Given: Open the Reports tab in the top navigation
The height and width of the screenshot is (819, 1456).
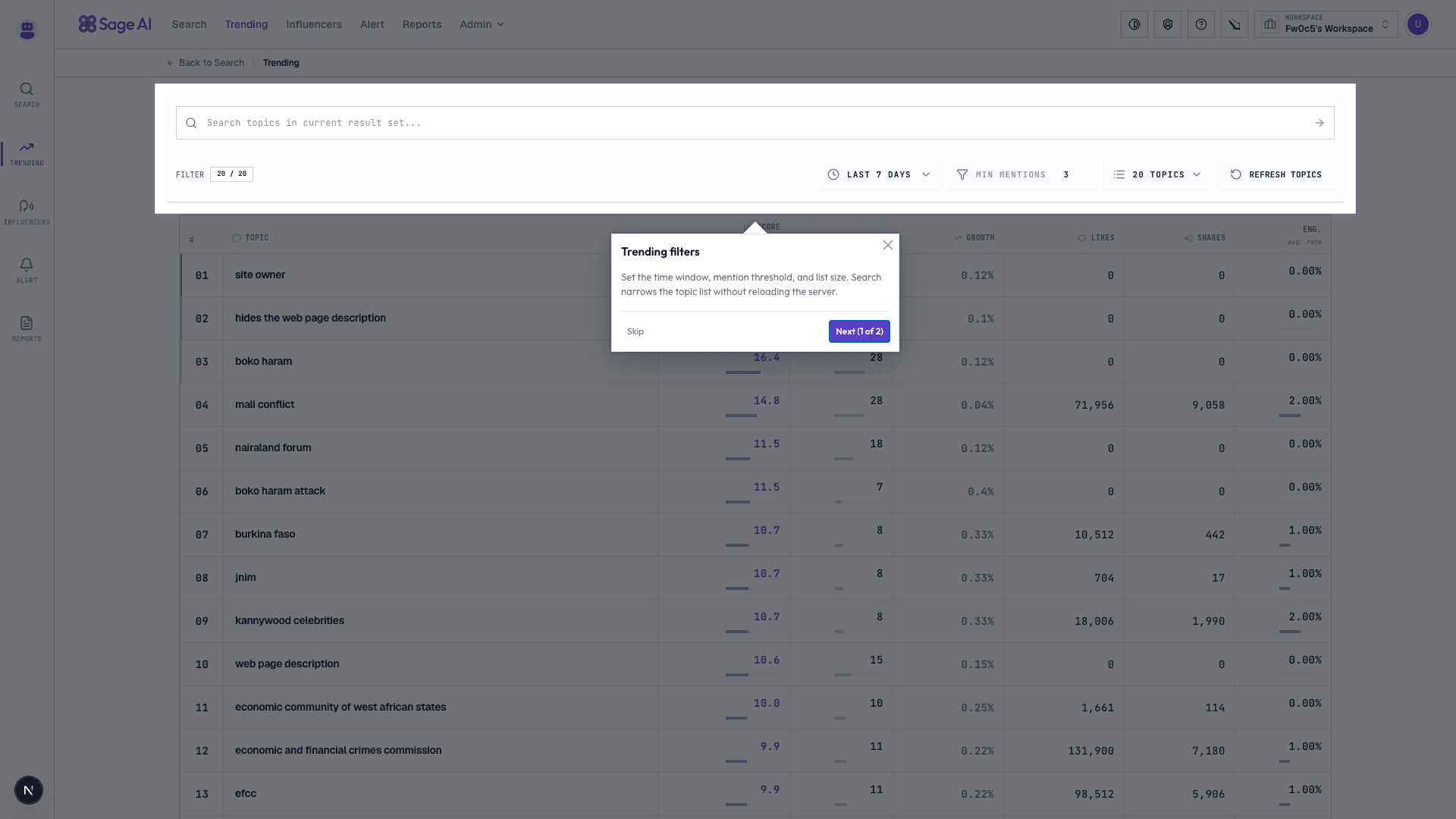Looking at the screenshot, I should [422, 24].
